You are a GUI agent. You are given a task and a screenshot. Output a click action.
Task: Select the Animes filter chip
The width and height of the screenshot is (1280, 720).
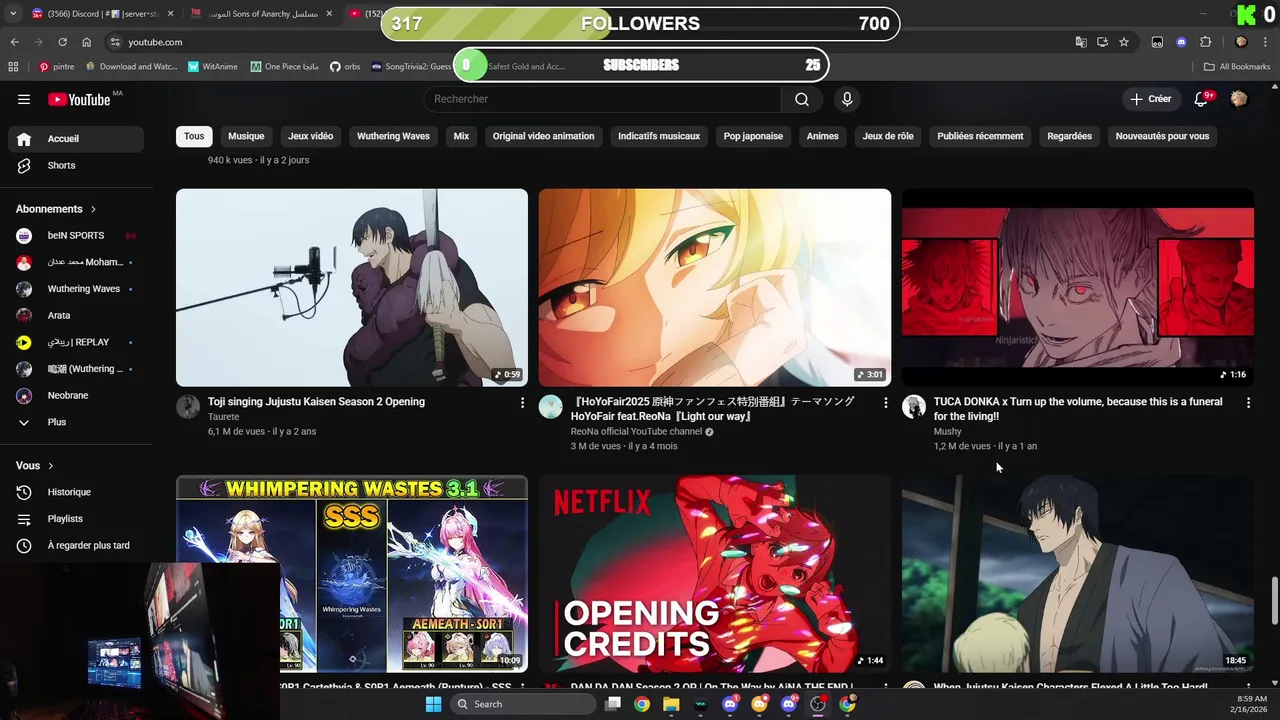click(x=823, y=136)
